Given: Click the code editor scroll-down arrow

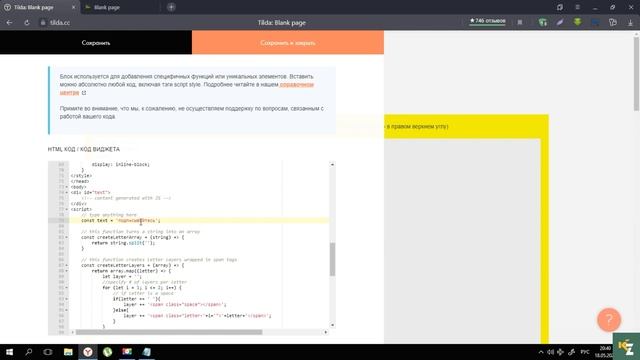Looking at the screenshot, I should click(332, 325).
